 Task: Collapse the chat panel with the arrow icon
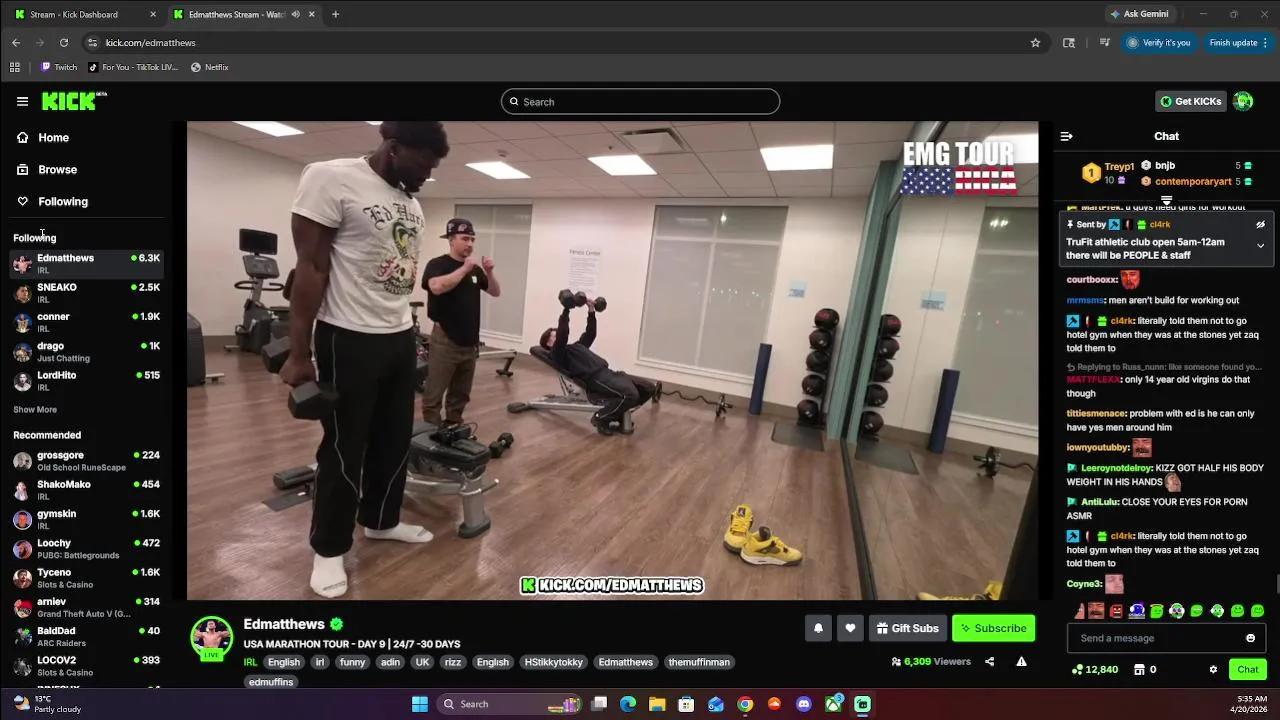pos(1066,136)
